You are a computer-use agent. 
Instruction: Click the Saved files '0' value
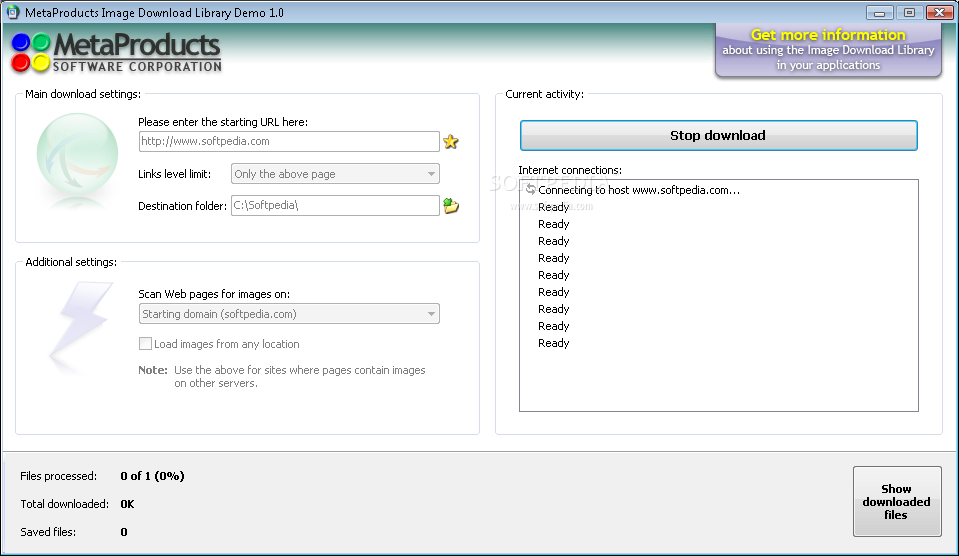(124, 532)
